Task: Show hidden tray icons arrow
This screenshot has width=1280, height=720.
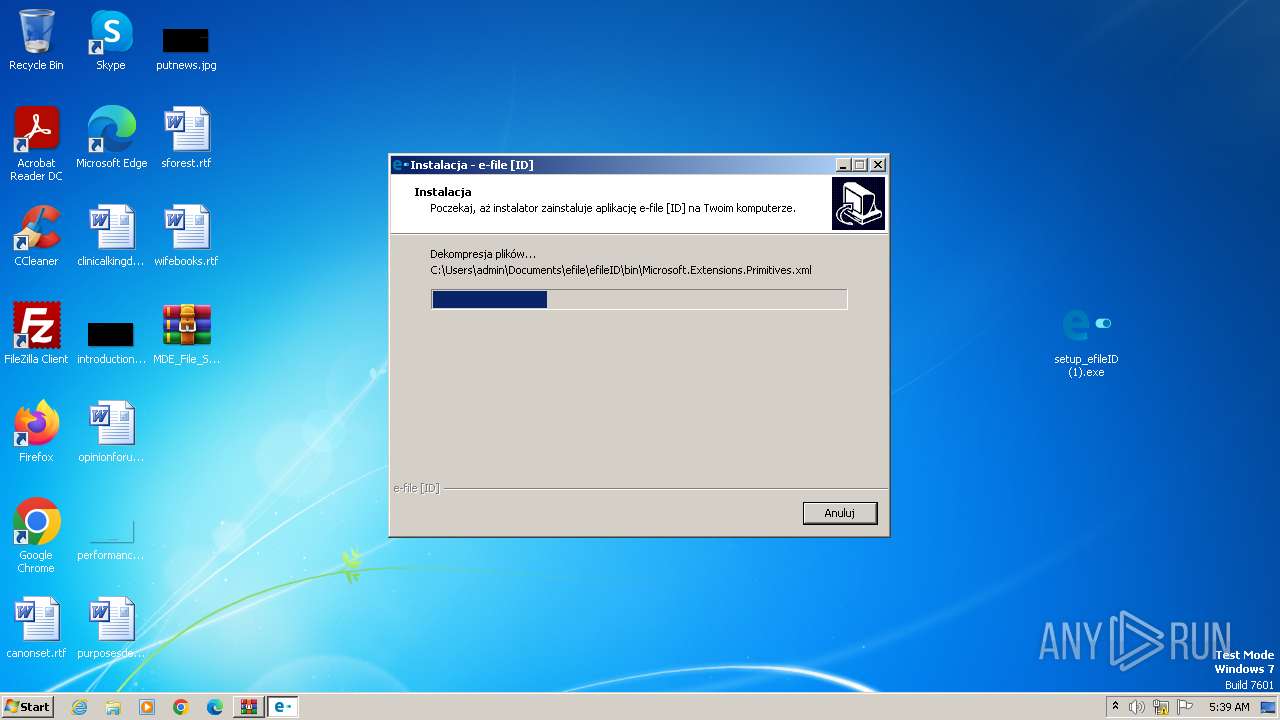Action: (1115, 706)
